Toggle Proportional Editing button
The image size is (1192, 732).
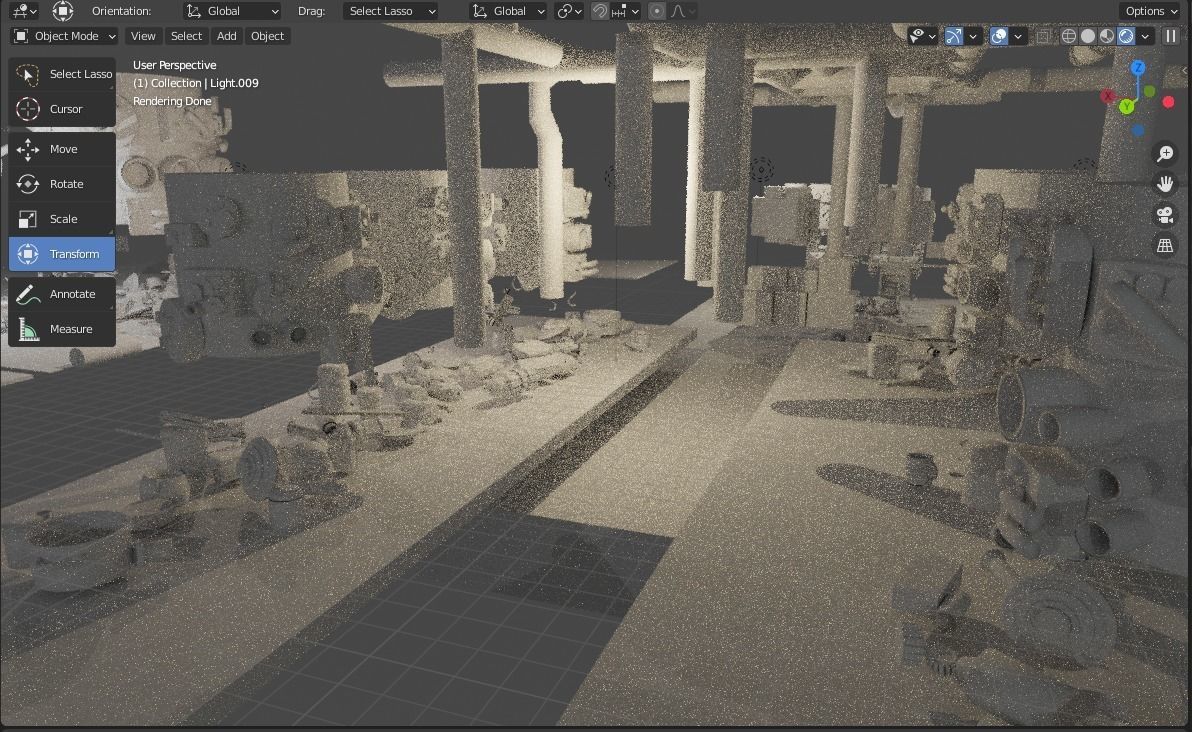[658, 11]
